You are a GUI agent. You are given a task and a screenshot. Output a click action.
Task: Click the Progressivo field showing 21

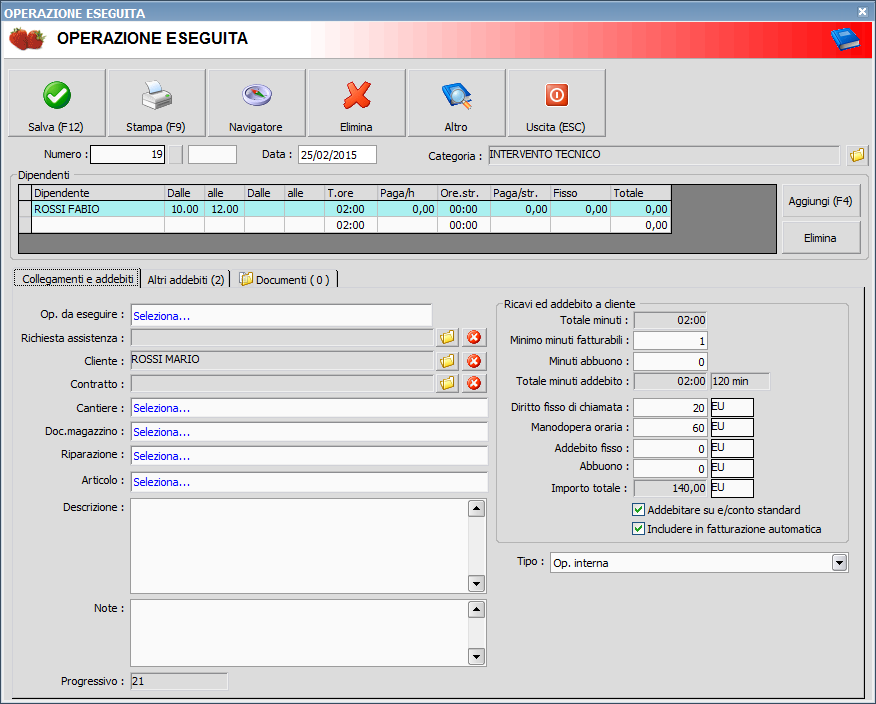179,681
